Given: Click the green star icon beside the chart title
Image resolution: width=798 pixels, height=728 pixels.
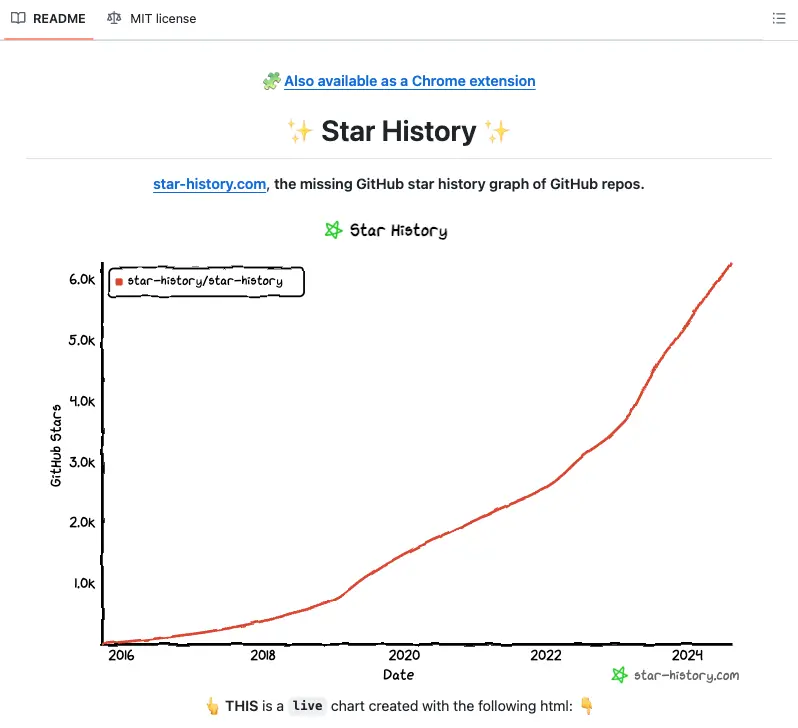Looking at the screenshot, I should (334, 231).
